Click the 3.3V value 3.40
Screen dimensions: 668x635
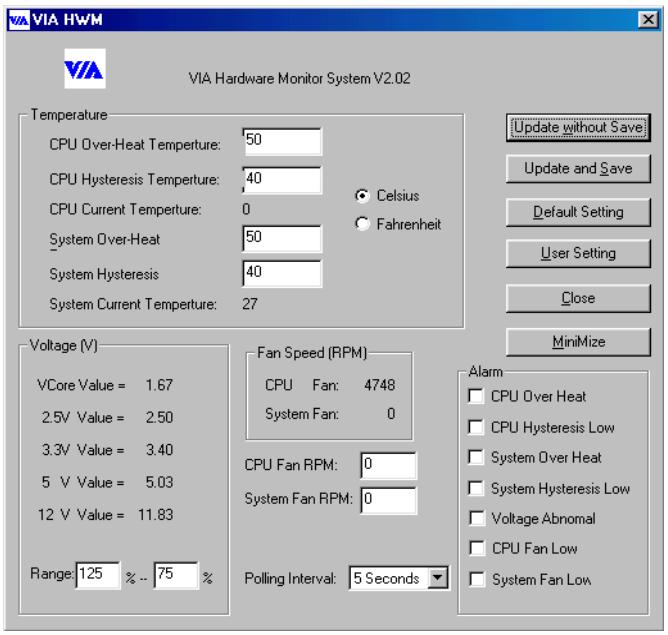(159, 450)
